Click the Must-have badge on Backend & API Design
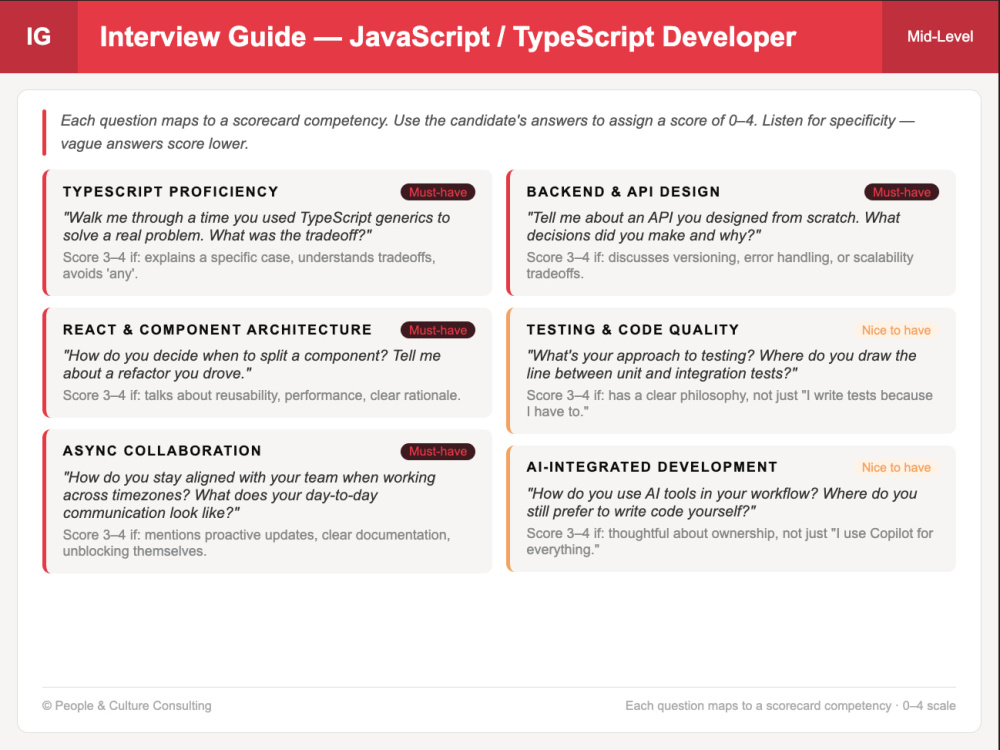 click(x=901, y=192)
